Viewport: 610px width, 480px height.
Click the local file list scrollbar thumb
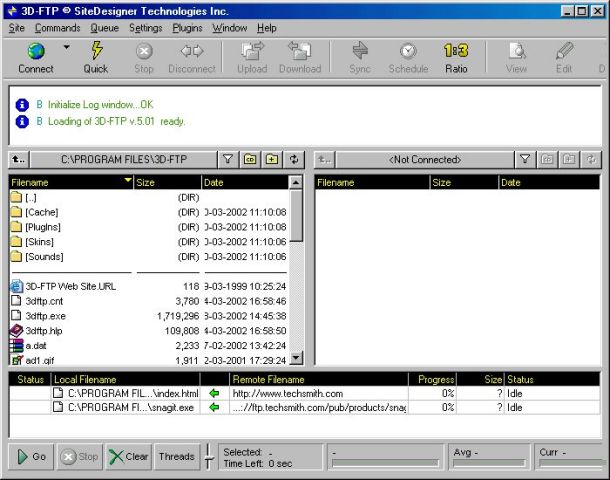(x=296, y=216)
